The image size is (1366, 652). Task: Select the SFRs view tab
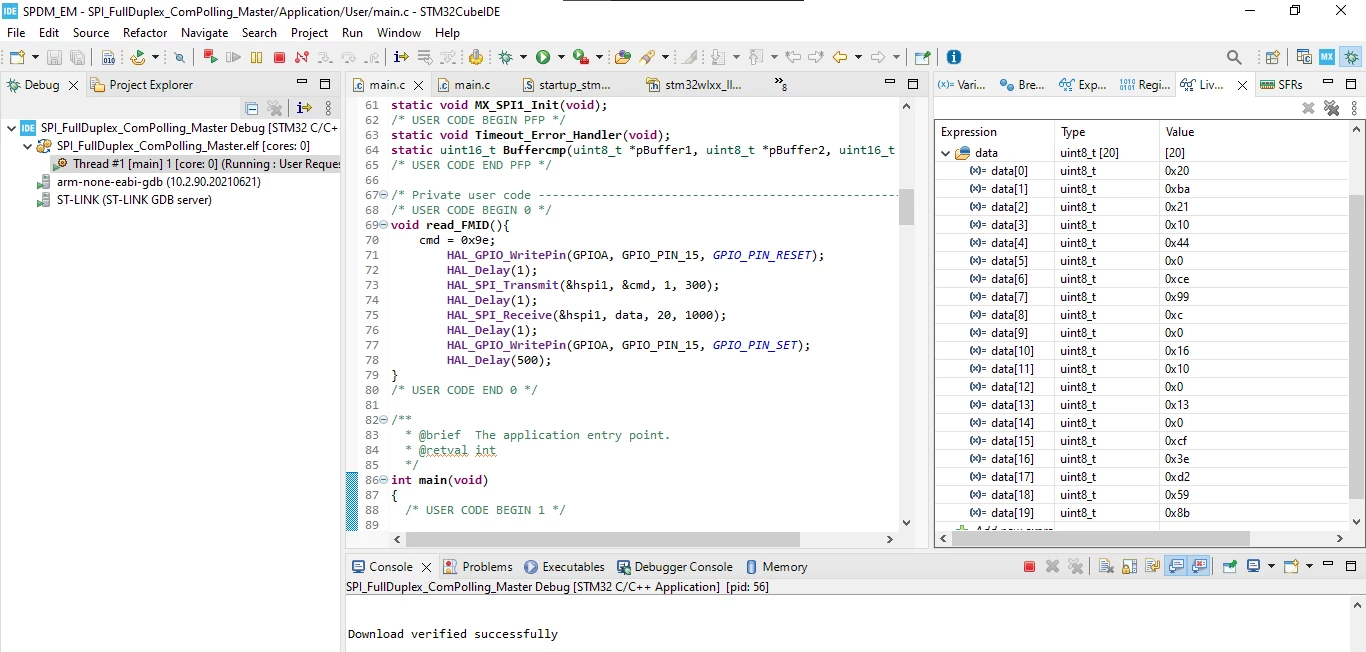coord(1282,85)
